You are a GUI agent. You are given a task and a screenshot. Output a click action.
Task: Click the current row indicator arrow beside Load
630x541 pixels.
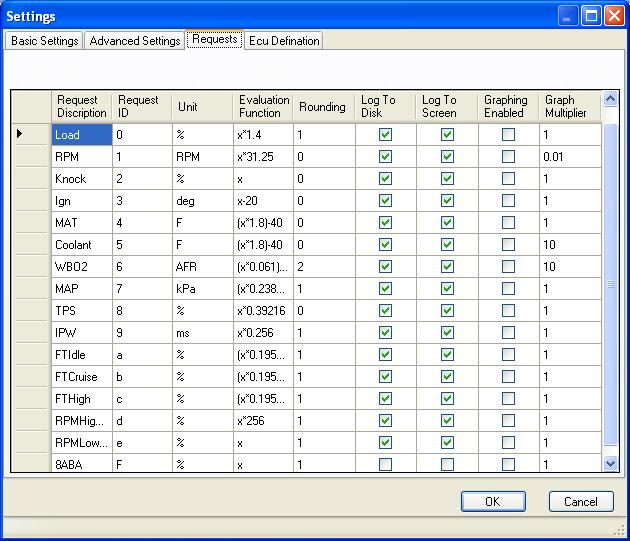click(19, 134)
